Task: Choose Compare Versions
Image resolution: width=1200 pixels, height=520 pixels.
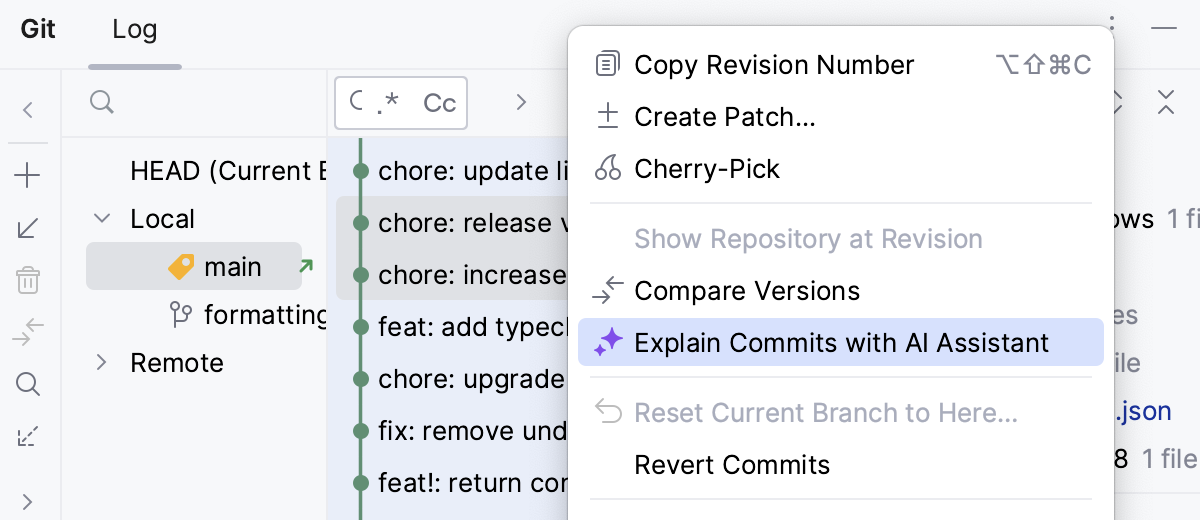Action: 841,291
